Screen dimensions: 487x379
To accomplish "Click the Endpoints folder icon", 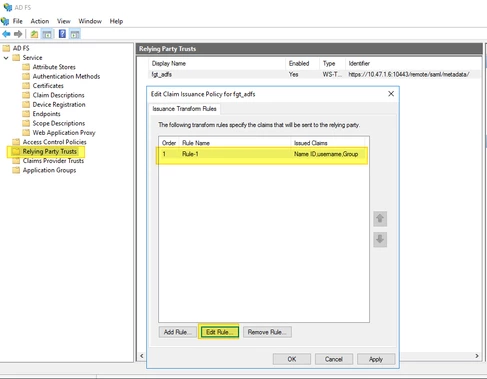I will point(26,114).
